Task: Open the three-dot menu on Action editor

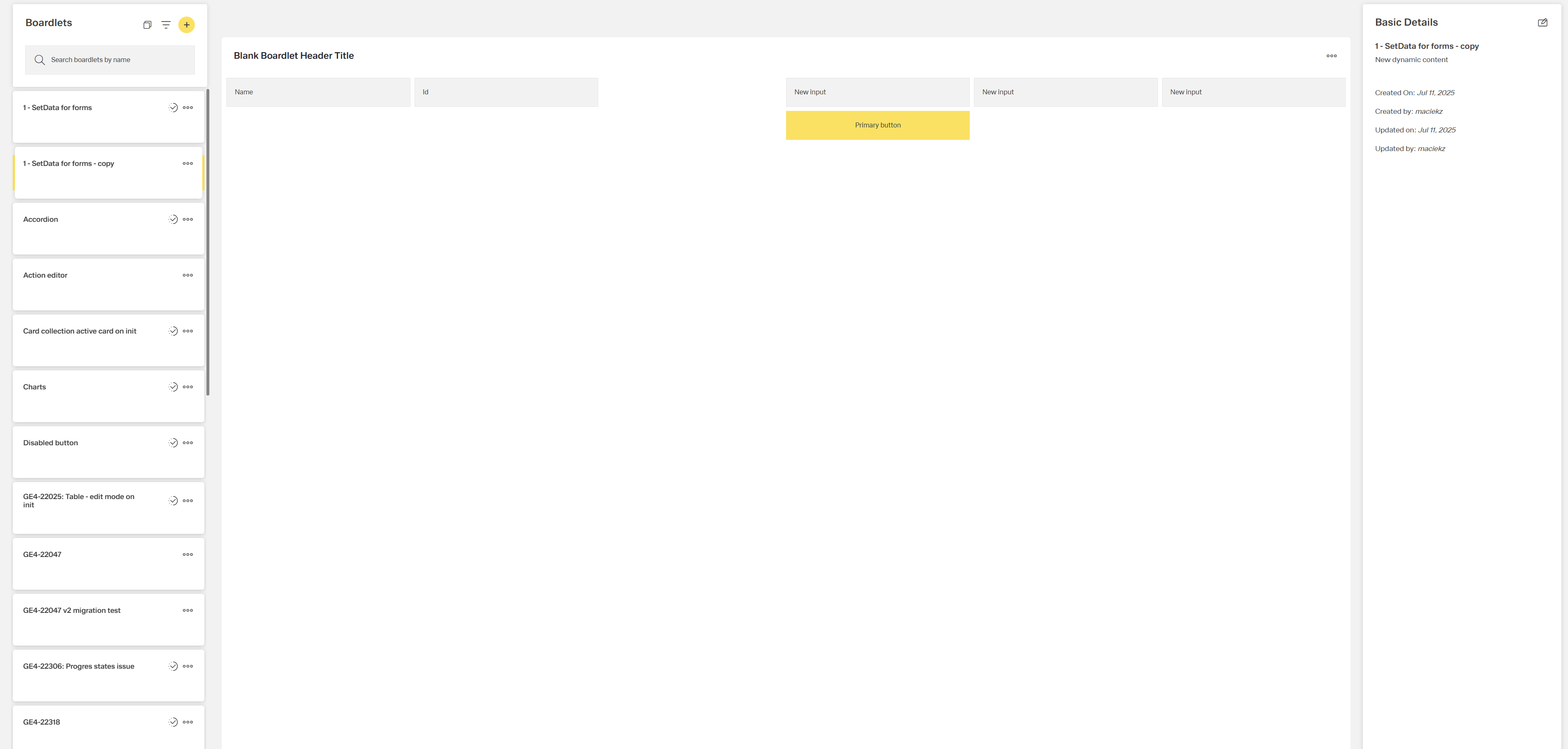Action: [x=187, y=275]
